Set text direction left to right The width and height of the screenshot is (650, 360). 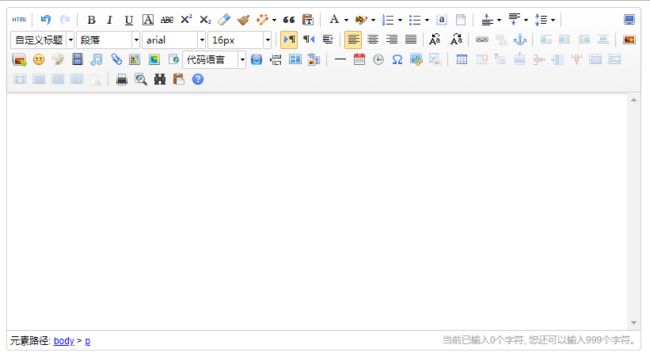click(289, 40)
